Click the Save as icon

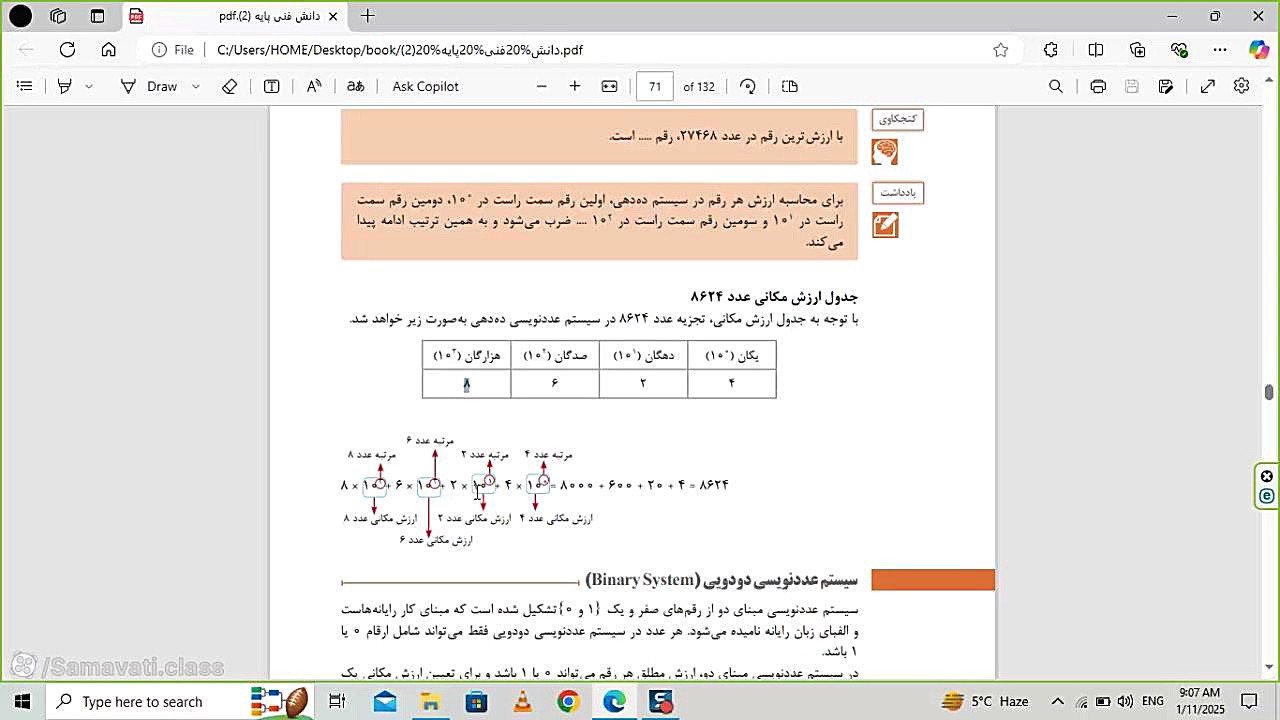pyautogui.click(x=1166, y=86)
